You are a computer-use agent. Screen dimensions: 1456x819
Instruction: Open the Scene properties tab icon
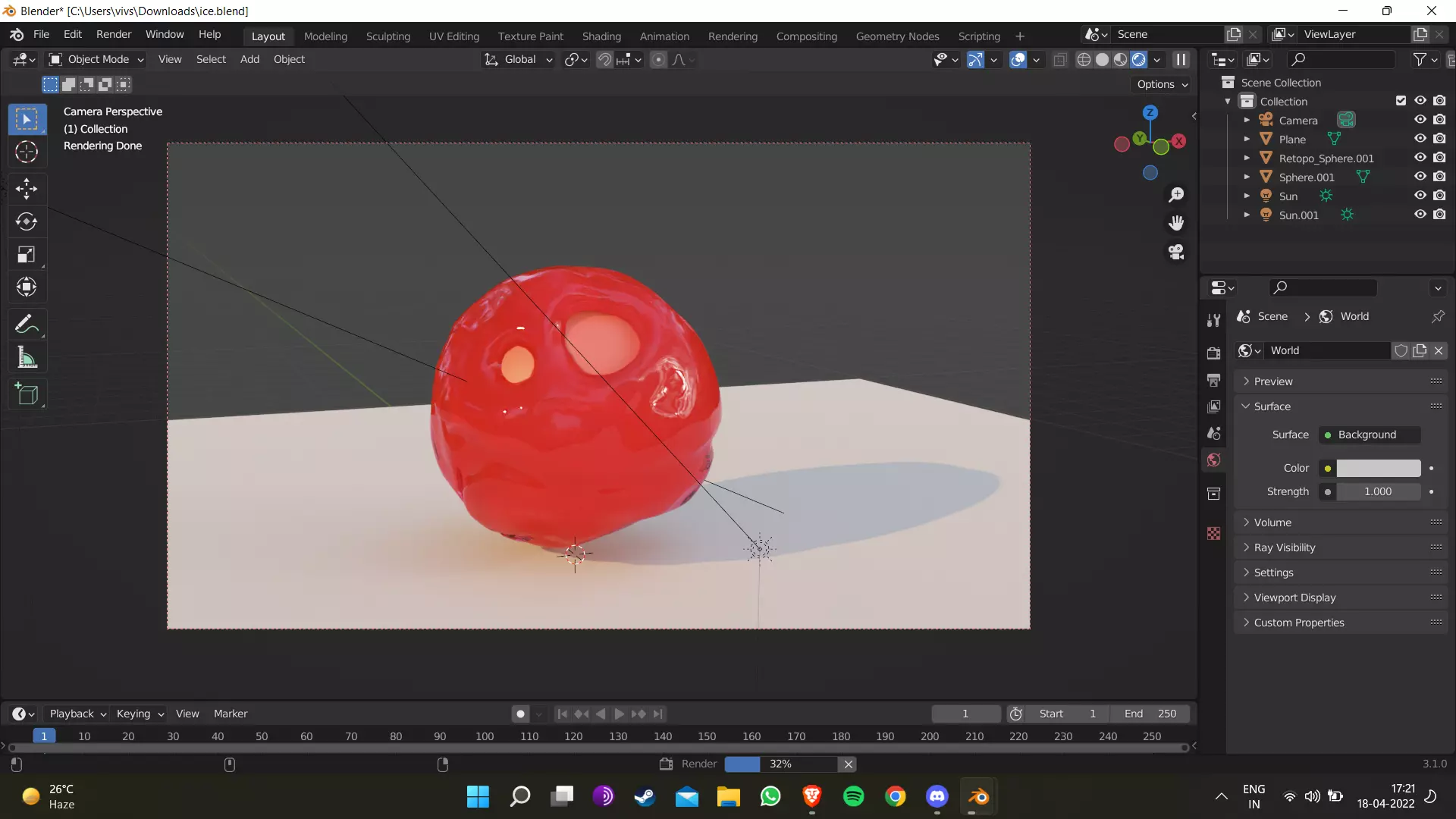[1214, 433]
